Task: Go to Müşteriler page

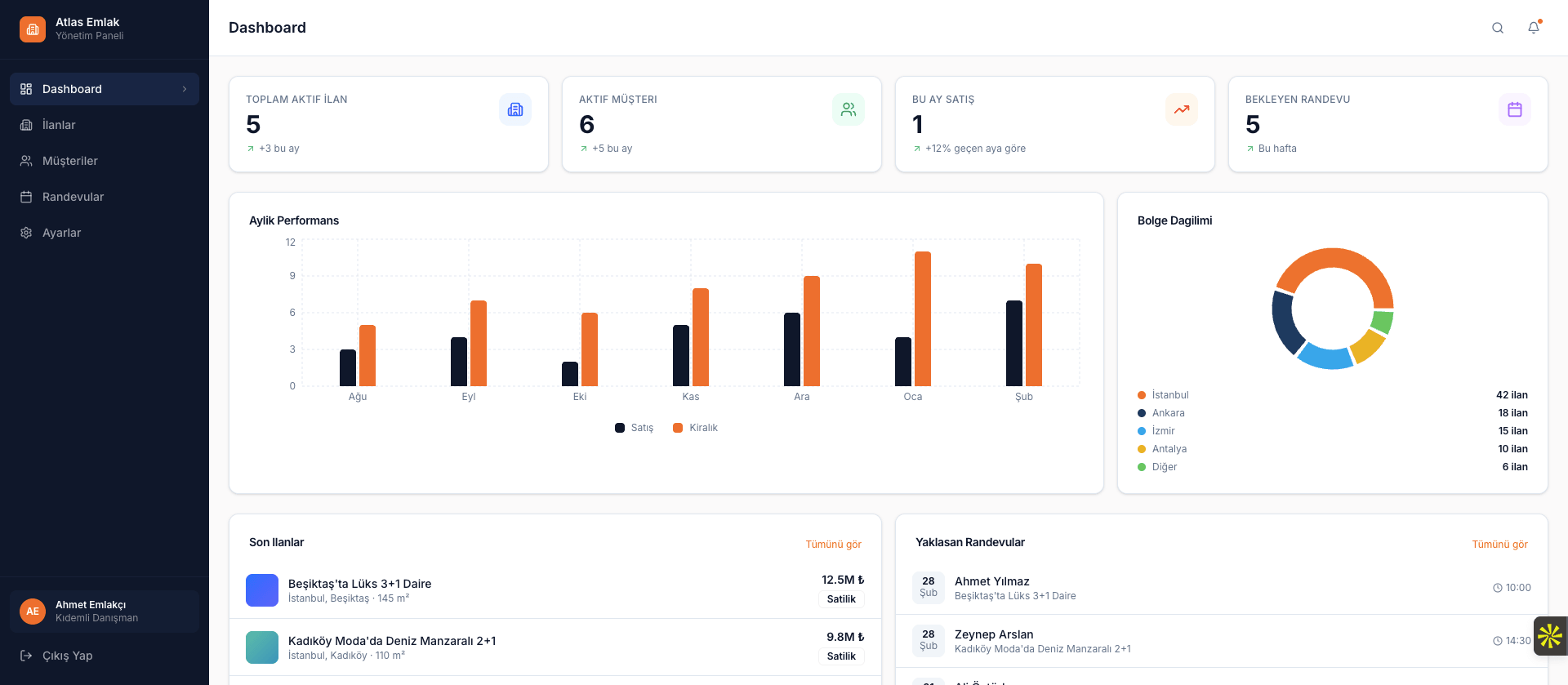Action: pos(105,161)
